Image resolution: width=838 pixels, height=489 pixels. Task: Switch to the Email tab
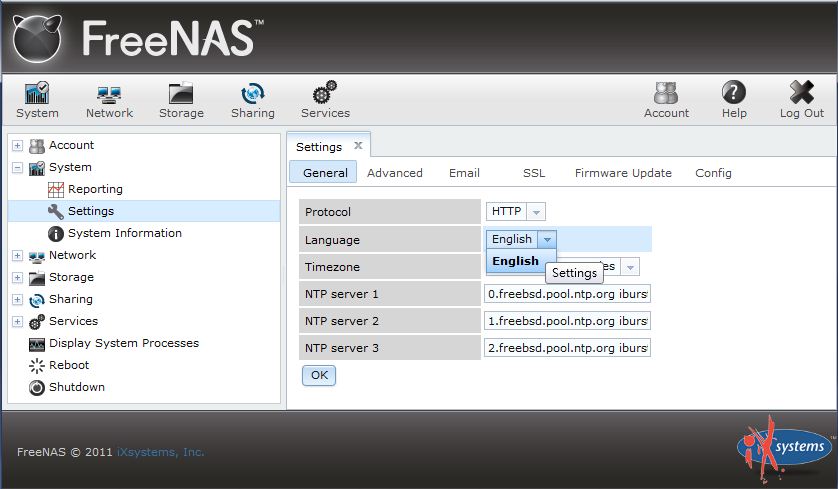464,173
